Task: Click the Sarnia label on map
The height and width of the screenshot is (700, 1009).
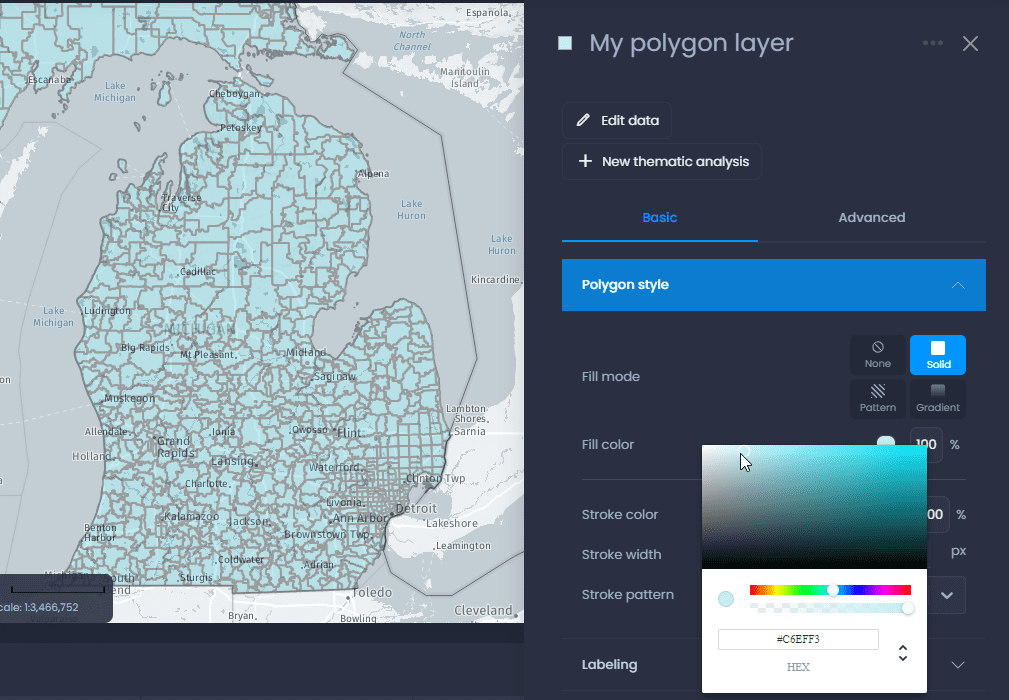Action: pyautogui.click(x=470, y=431)
